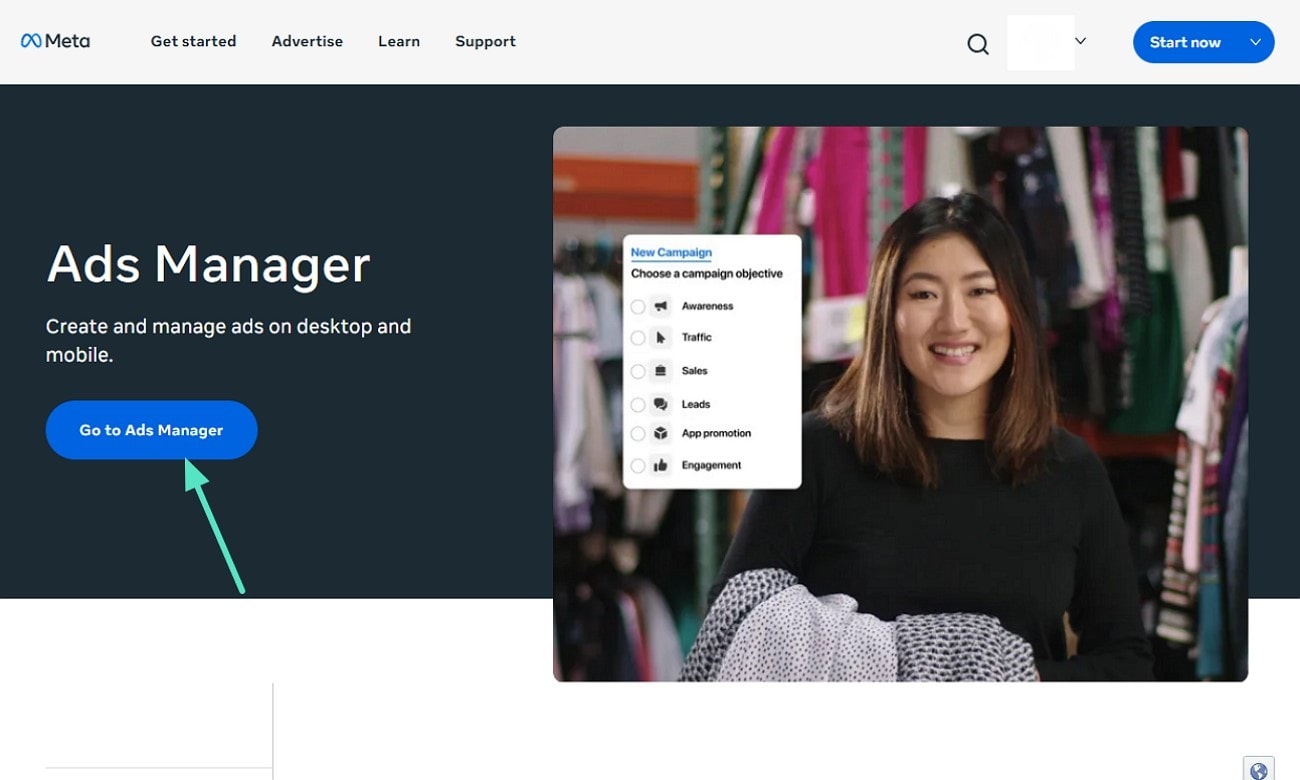Select the Traffic radio button
This screenshot has height=780, width=1300.
point(638,339)
